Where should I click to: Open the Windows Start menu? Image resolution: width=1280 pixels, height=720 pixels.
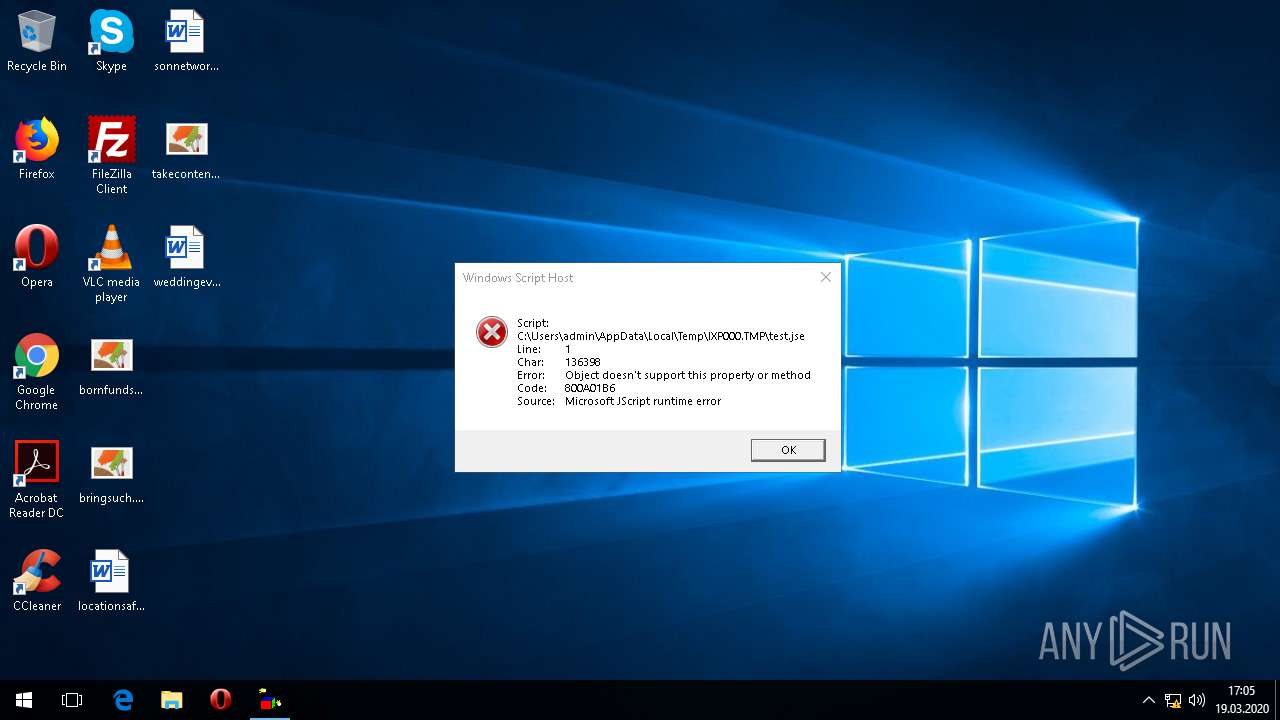(x=24, y=700)
